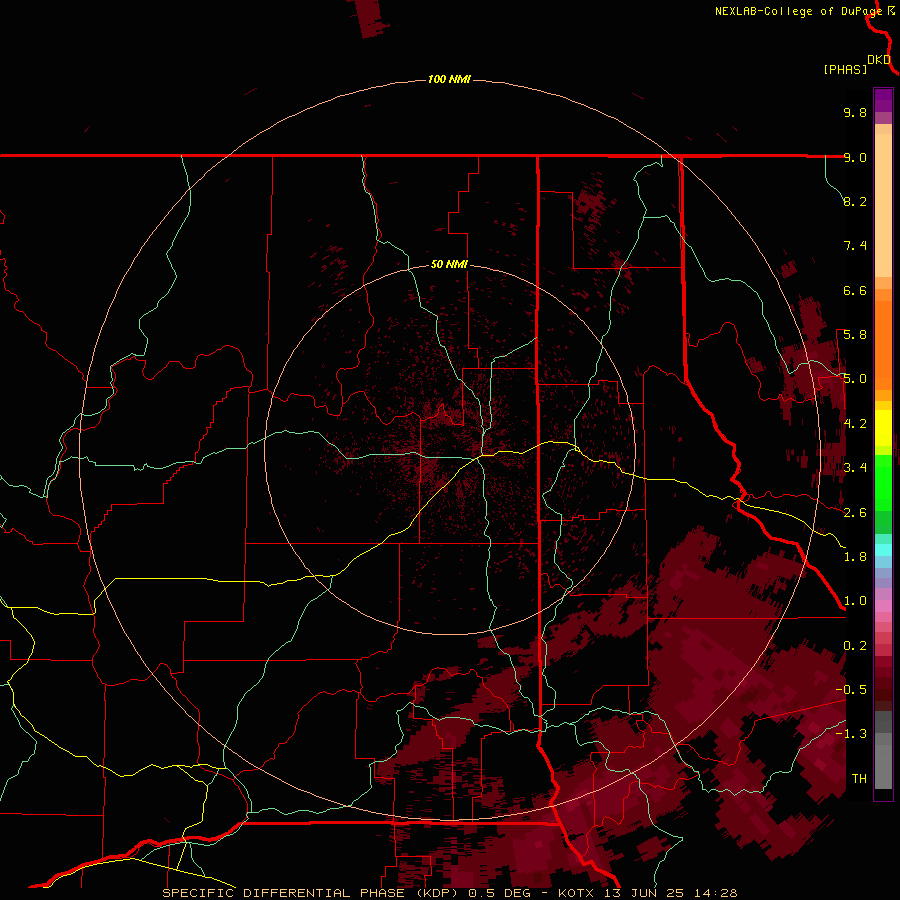
Task: Click the 0.2 legend value
Action: [x=855, y=646]
